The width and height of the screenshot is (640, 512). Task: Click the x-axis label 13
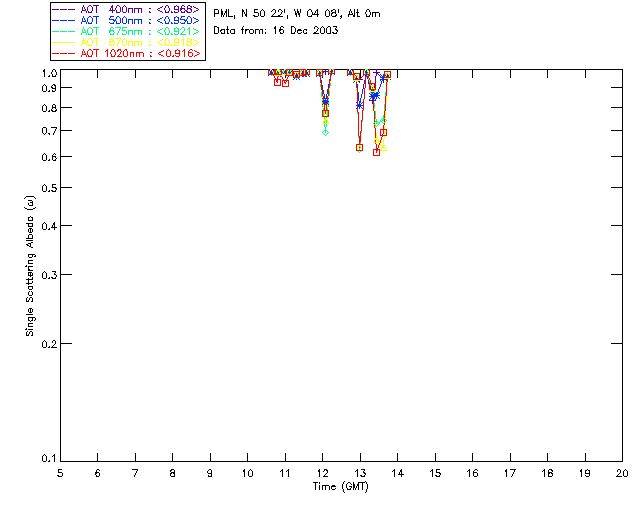point(360,473)
